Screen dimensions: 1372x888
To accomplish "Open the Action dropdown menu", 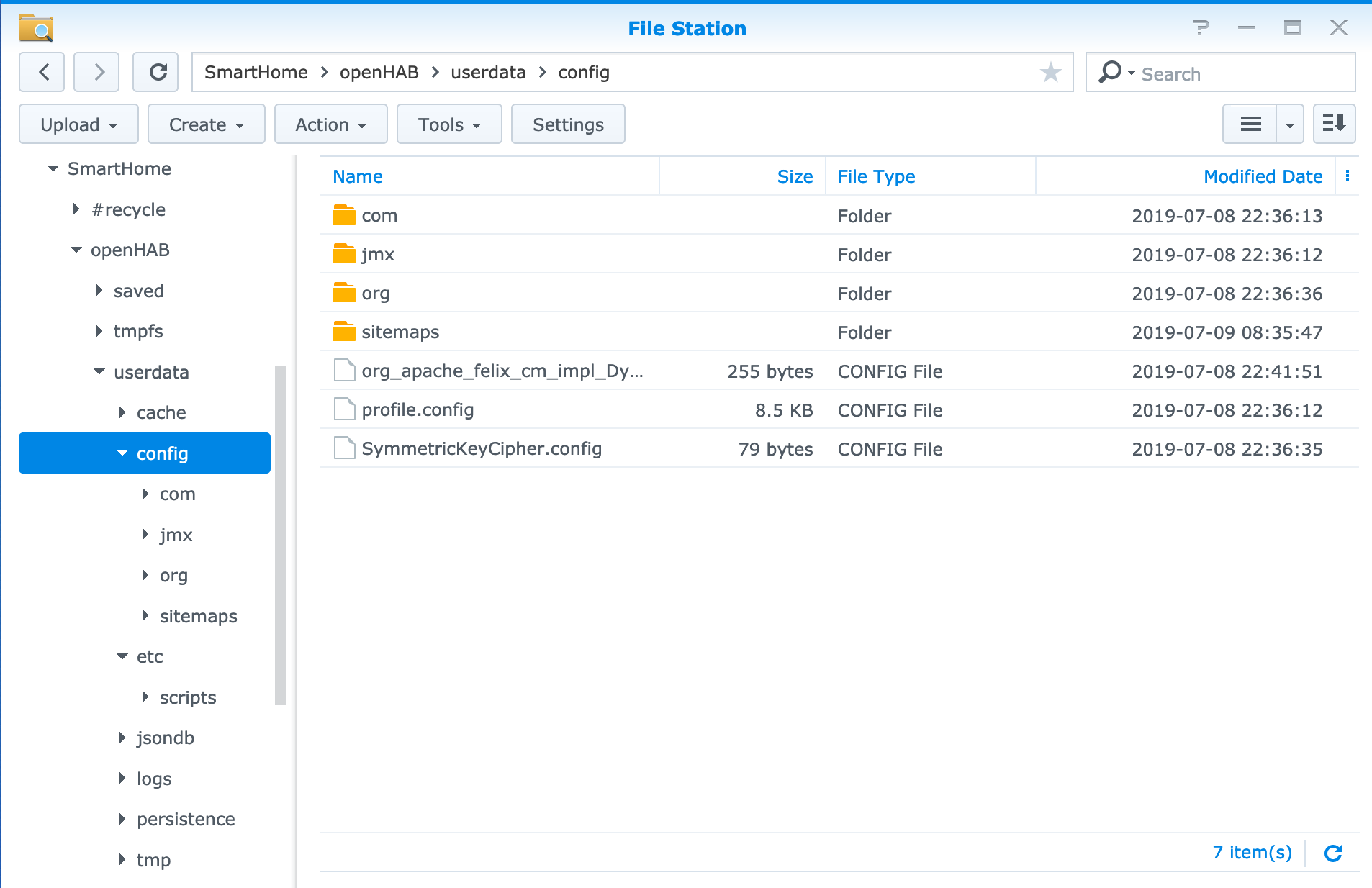I will coord(330,124).
